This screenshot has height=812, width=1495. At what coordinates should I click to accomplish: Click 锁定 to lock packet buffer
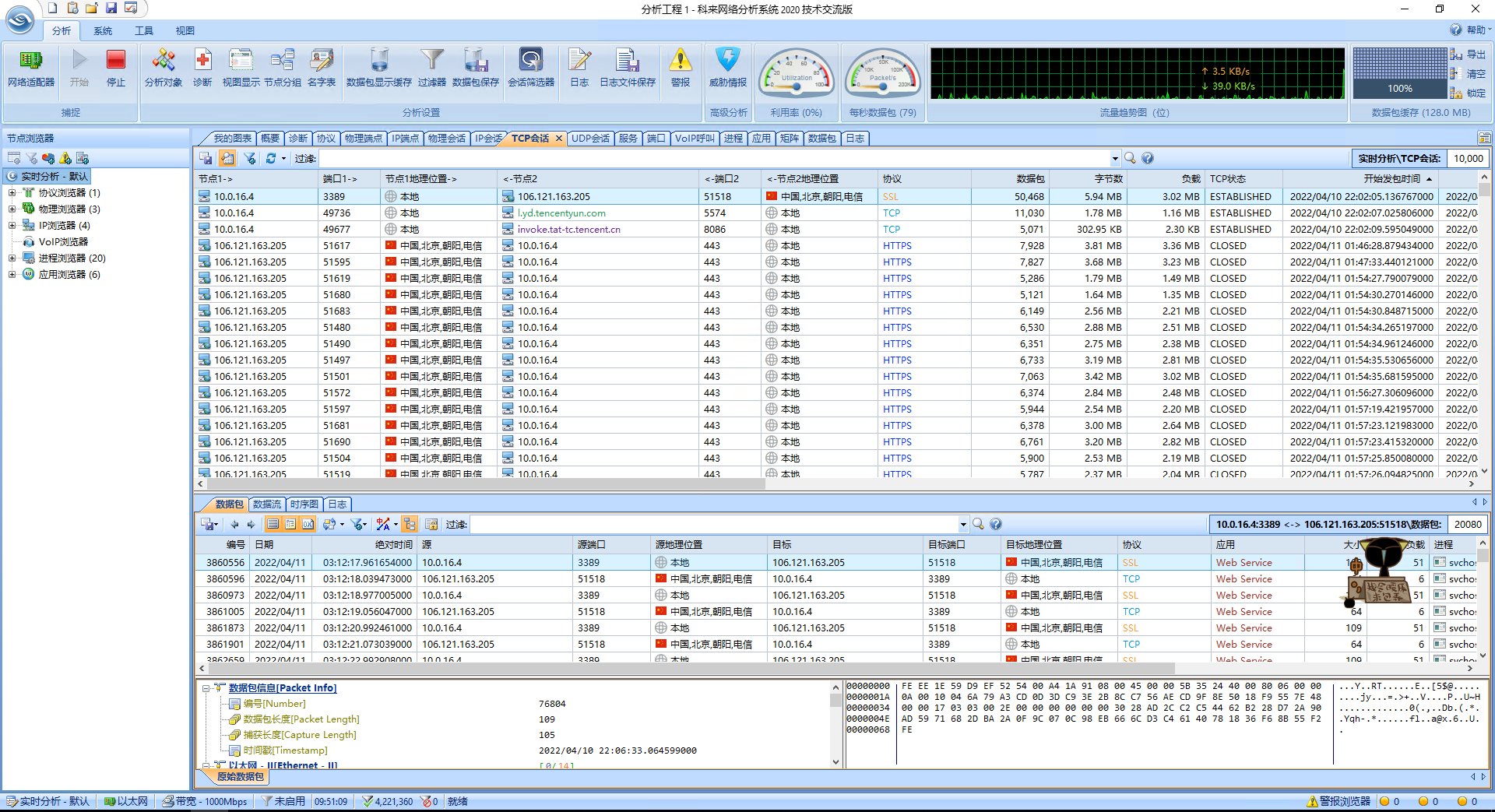(1469, 93)
